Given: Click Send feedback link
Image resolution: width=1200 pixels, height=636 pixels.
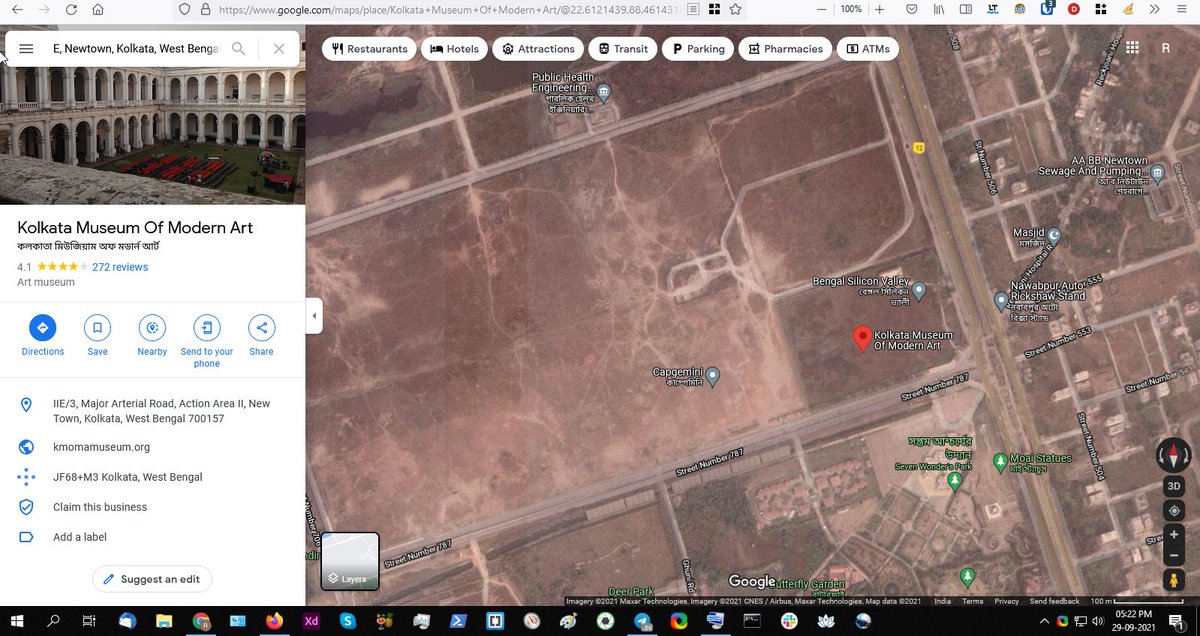Looking at the screenshot, I should tap(1054, 601).
